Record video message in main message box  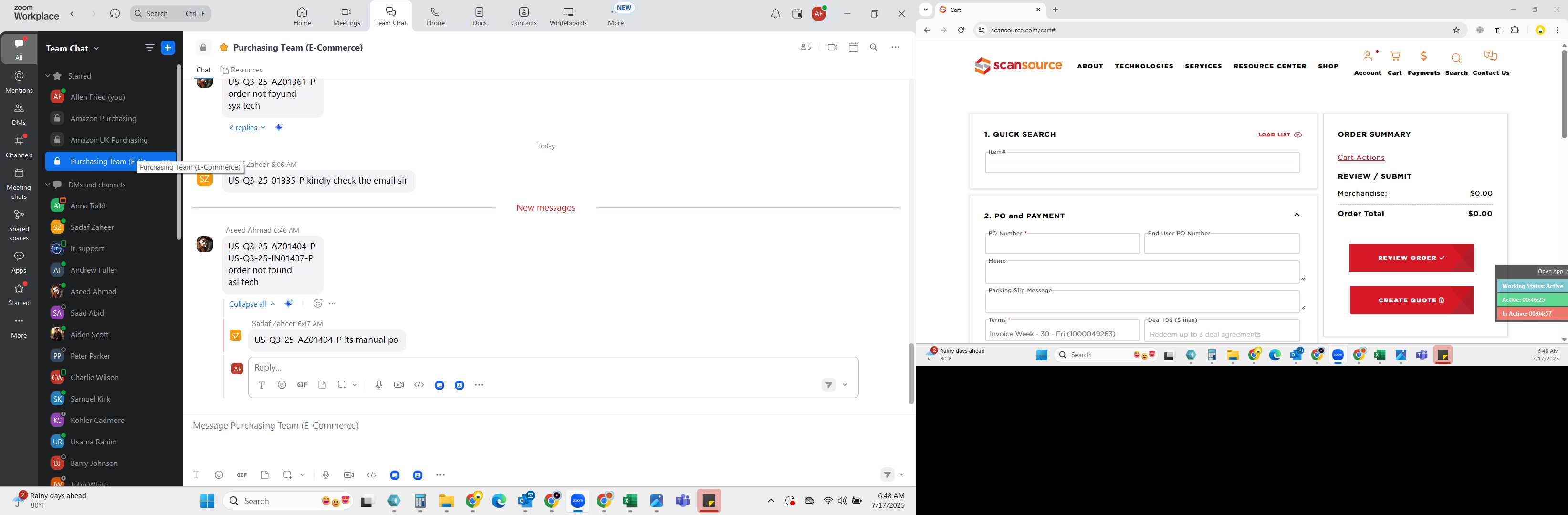coord(349,475)
